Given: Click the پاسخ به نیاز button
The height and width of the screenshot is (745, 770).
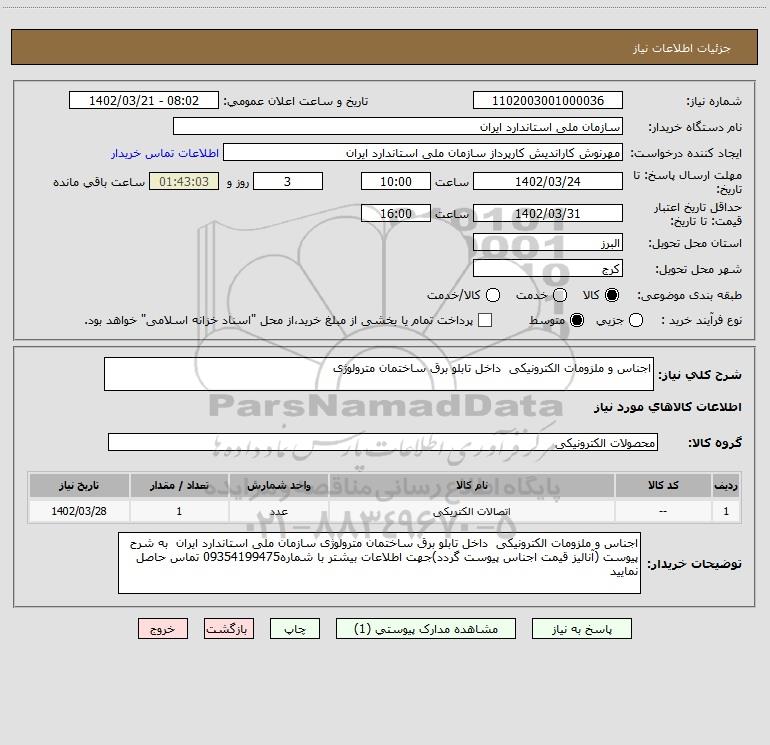Looking at the screenshot, I should click(x=581, y=629).
